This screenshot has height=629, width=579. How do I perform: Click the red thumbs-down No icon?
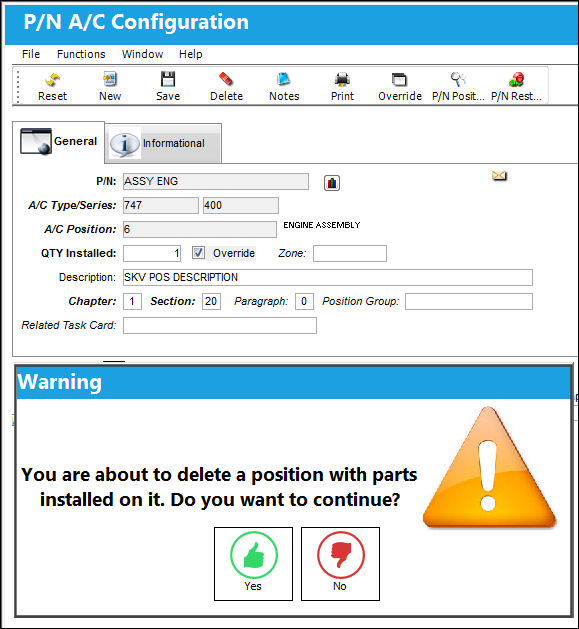coord(341,555)
